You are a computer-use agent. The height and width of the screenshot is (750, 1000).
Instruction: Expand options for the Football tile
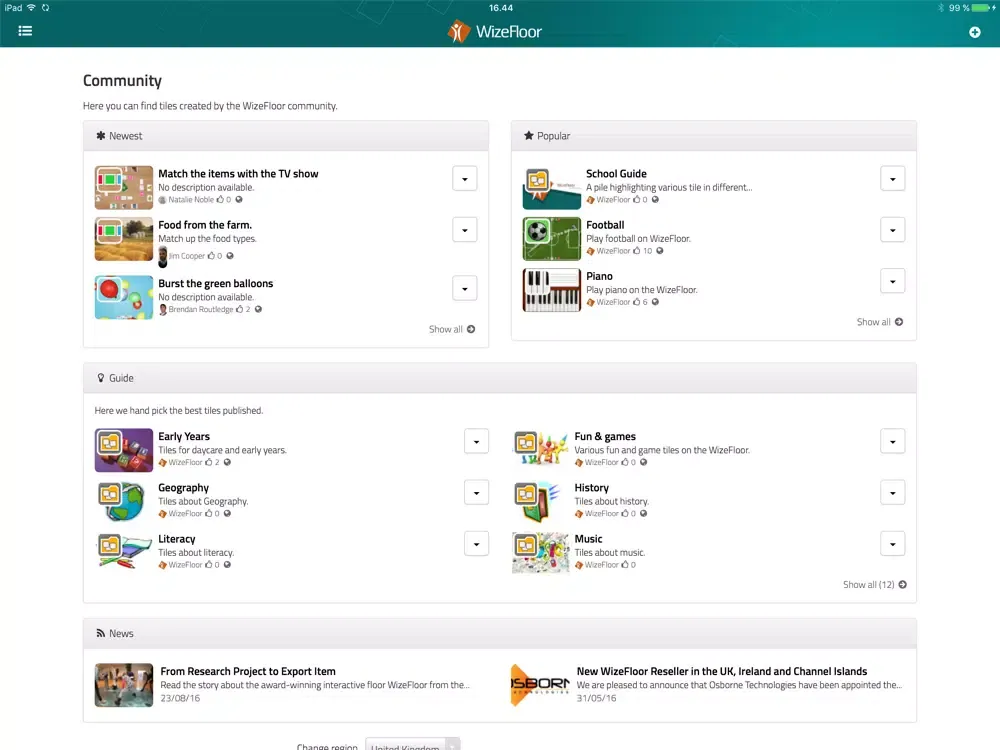pos(893,230)
